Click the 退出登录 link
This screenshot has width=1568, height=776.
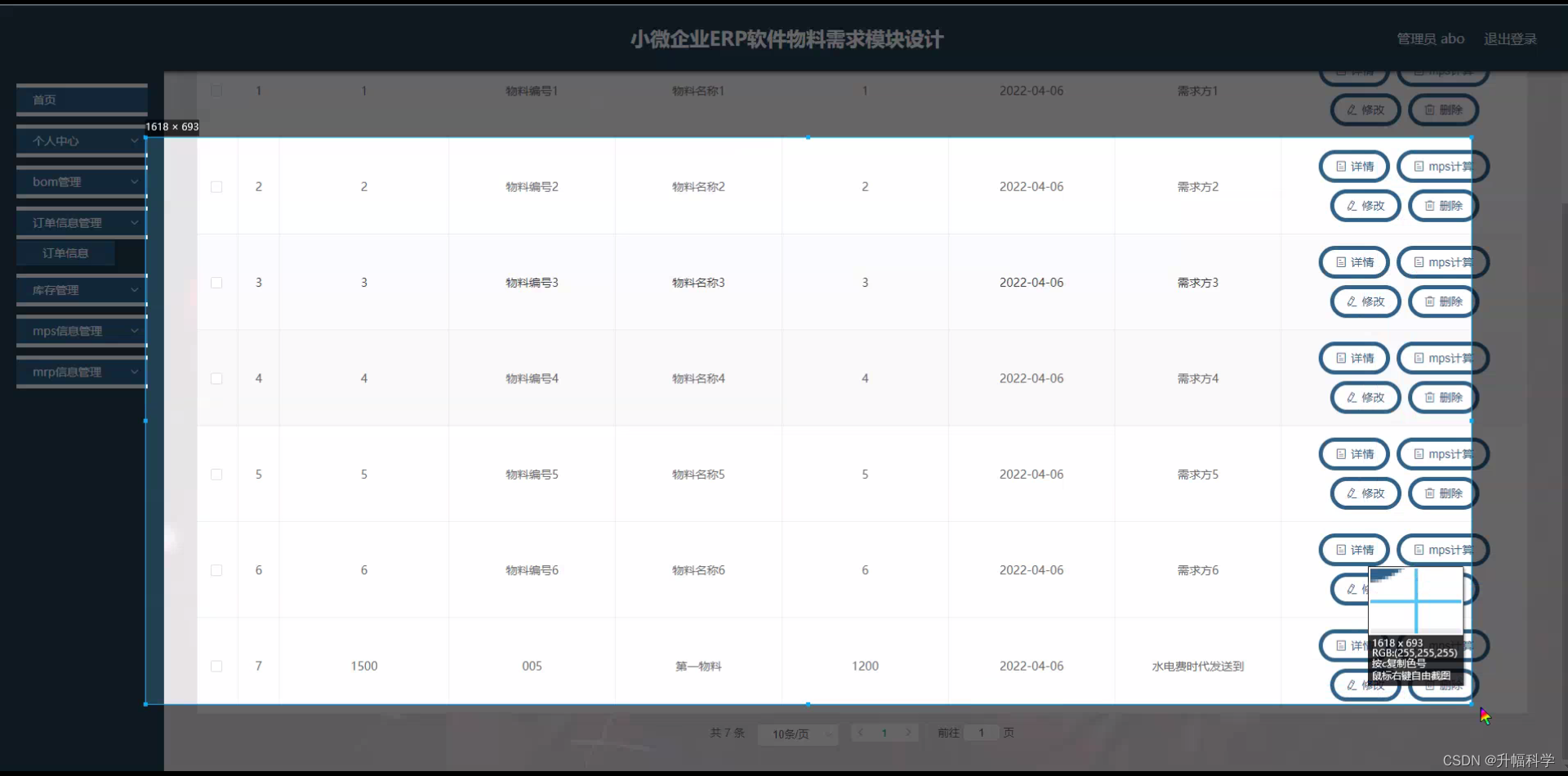click(1509, 38)
